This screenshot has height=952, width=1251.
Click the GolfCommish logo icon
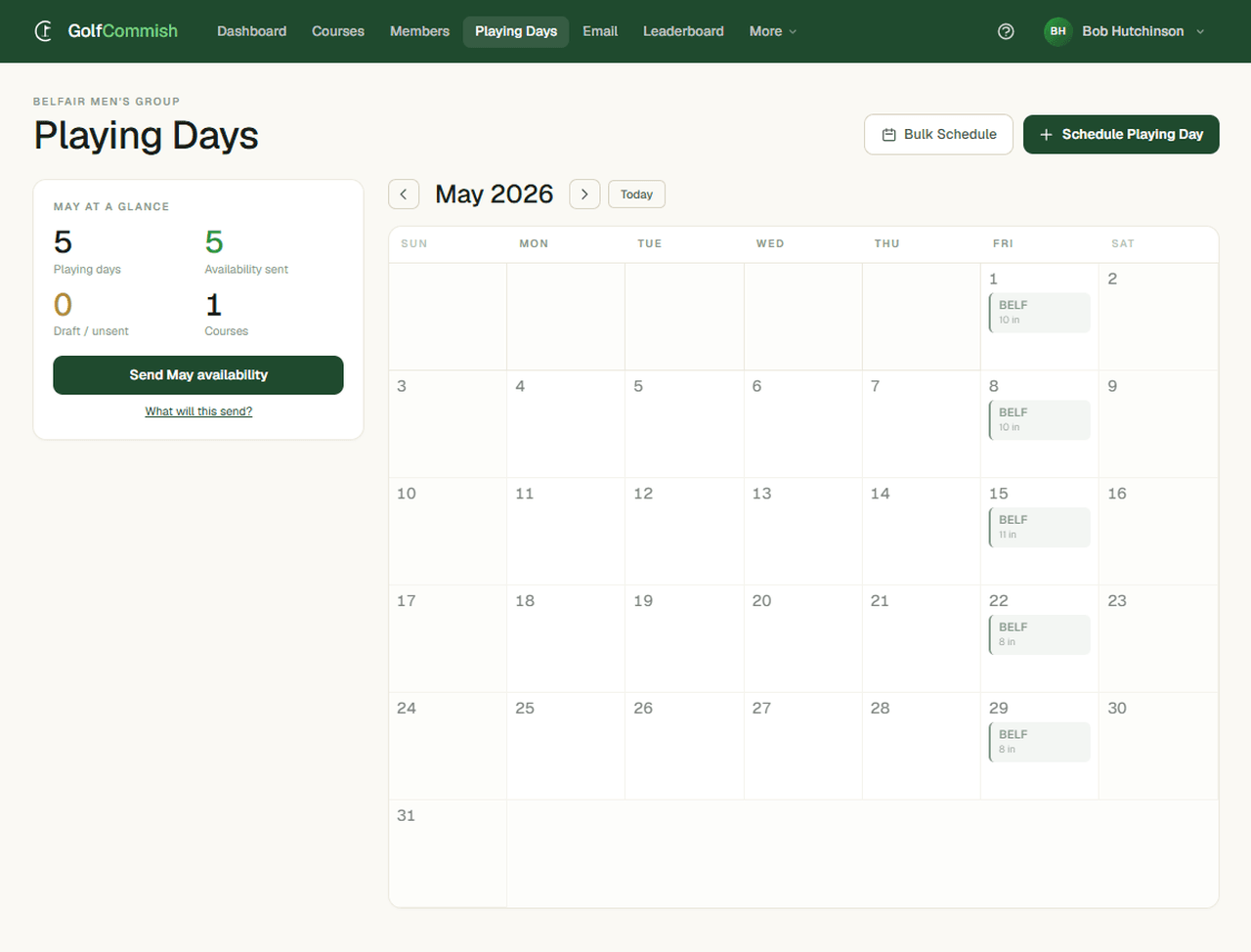click(x=43, y=31)
